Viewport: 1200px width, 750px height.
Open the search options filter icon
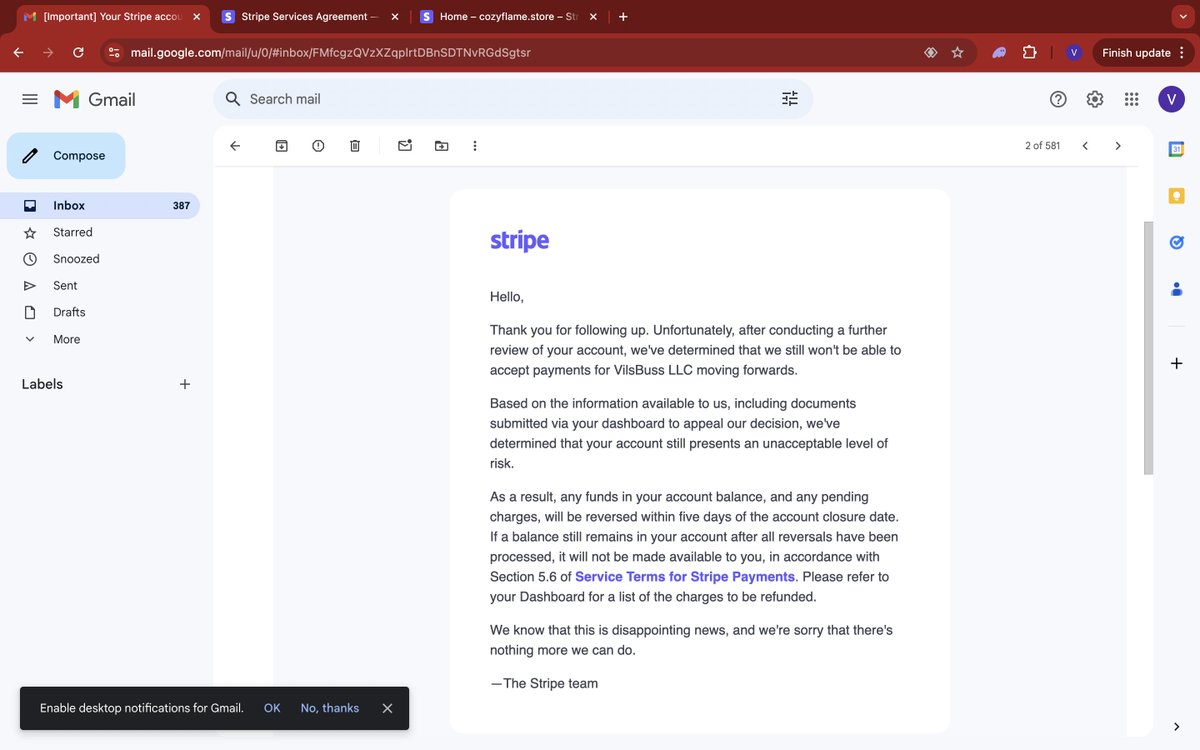790,99
